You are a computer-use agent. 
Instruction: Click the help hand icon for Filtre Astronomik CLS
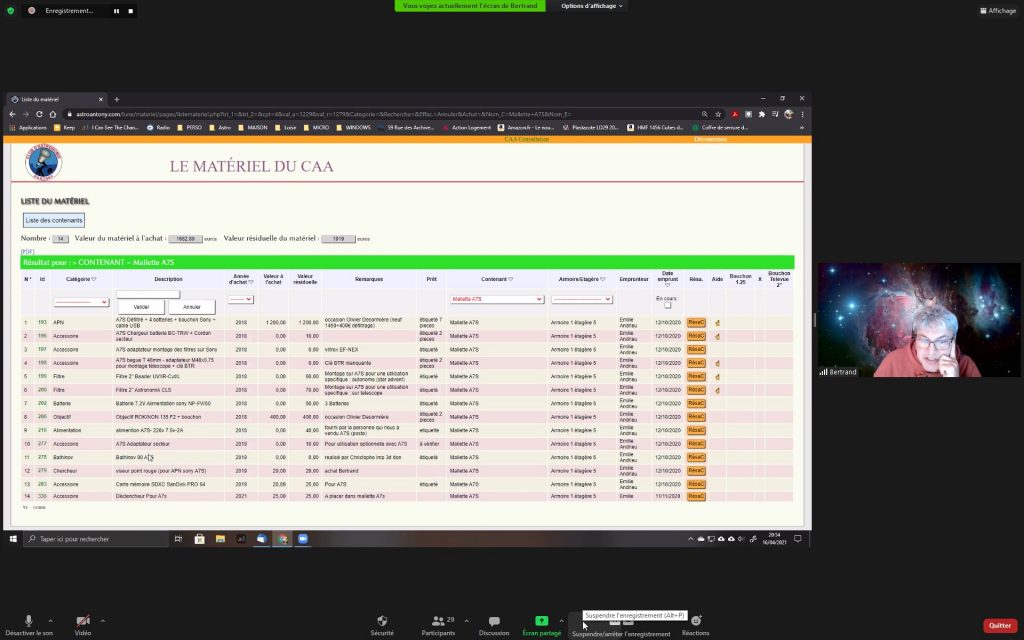click(717, 390)
